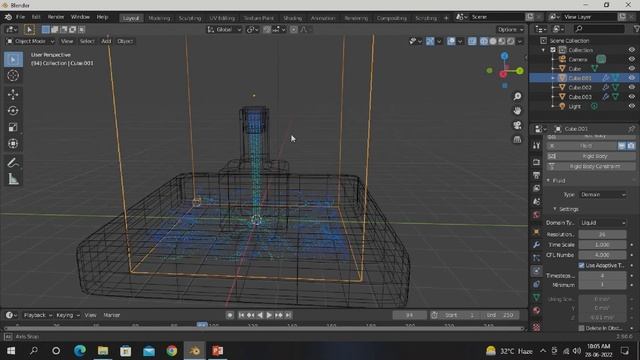Screen dimensions: 640x360
Task: Switch to Shading workspace tab
Action: click(293, 18)
